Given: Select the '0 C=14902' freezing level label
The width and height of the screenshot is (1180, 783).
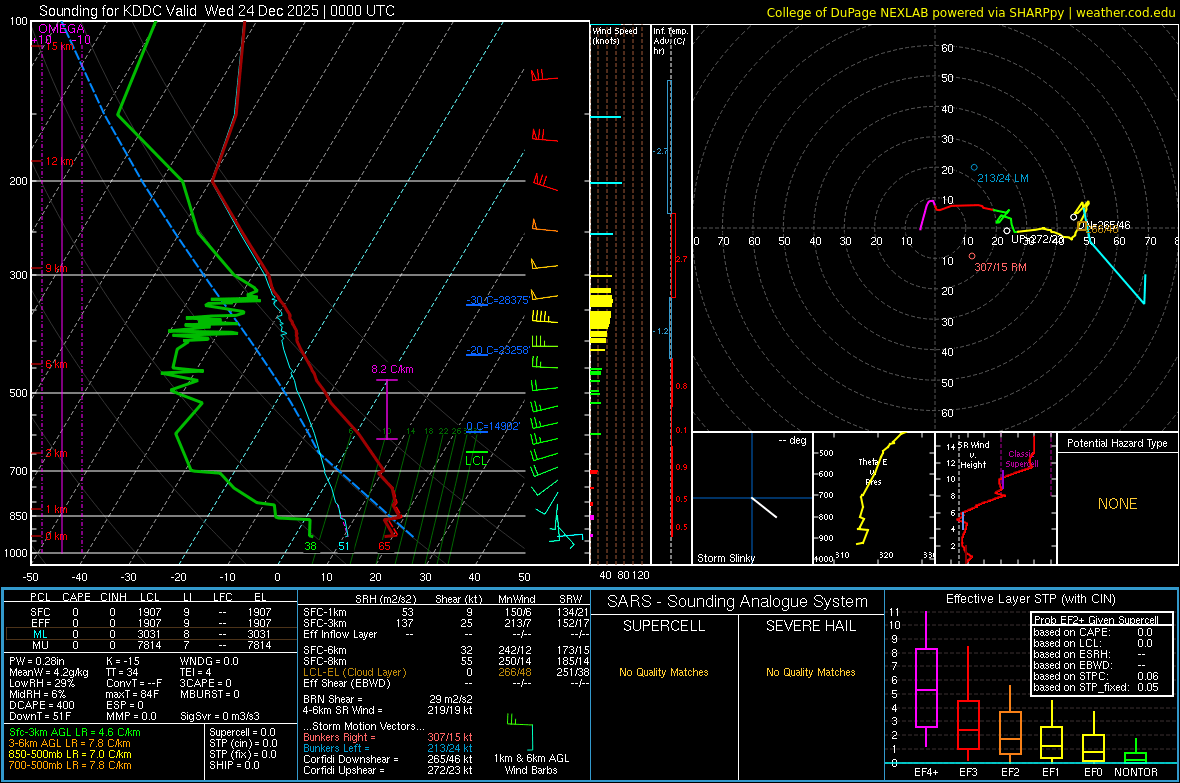Looking at the screenshot, I should point(493,426).
